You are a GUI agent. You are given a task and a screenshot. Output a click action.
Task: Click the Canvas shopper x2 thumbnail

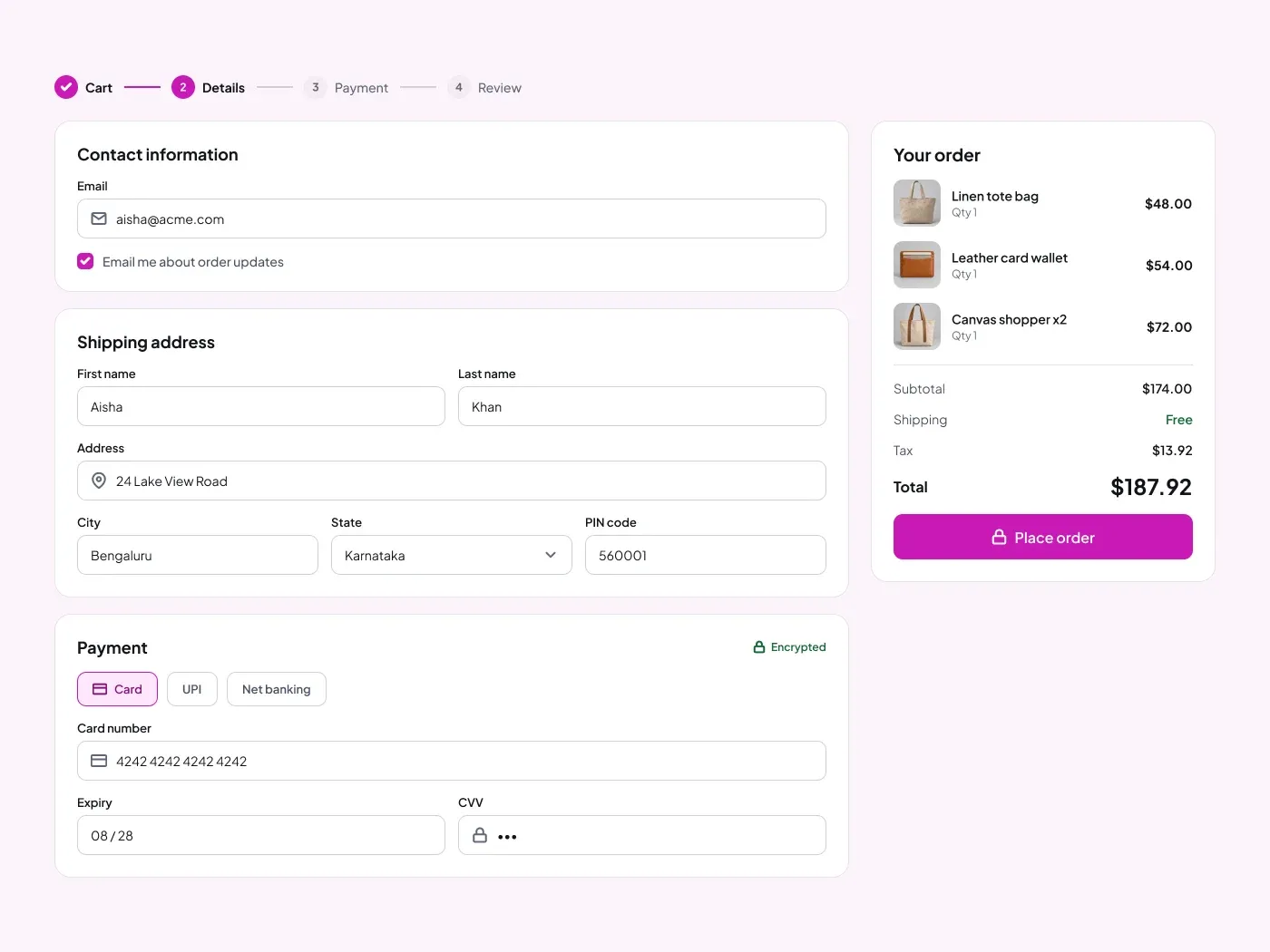(917, 326)
